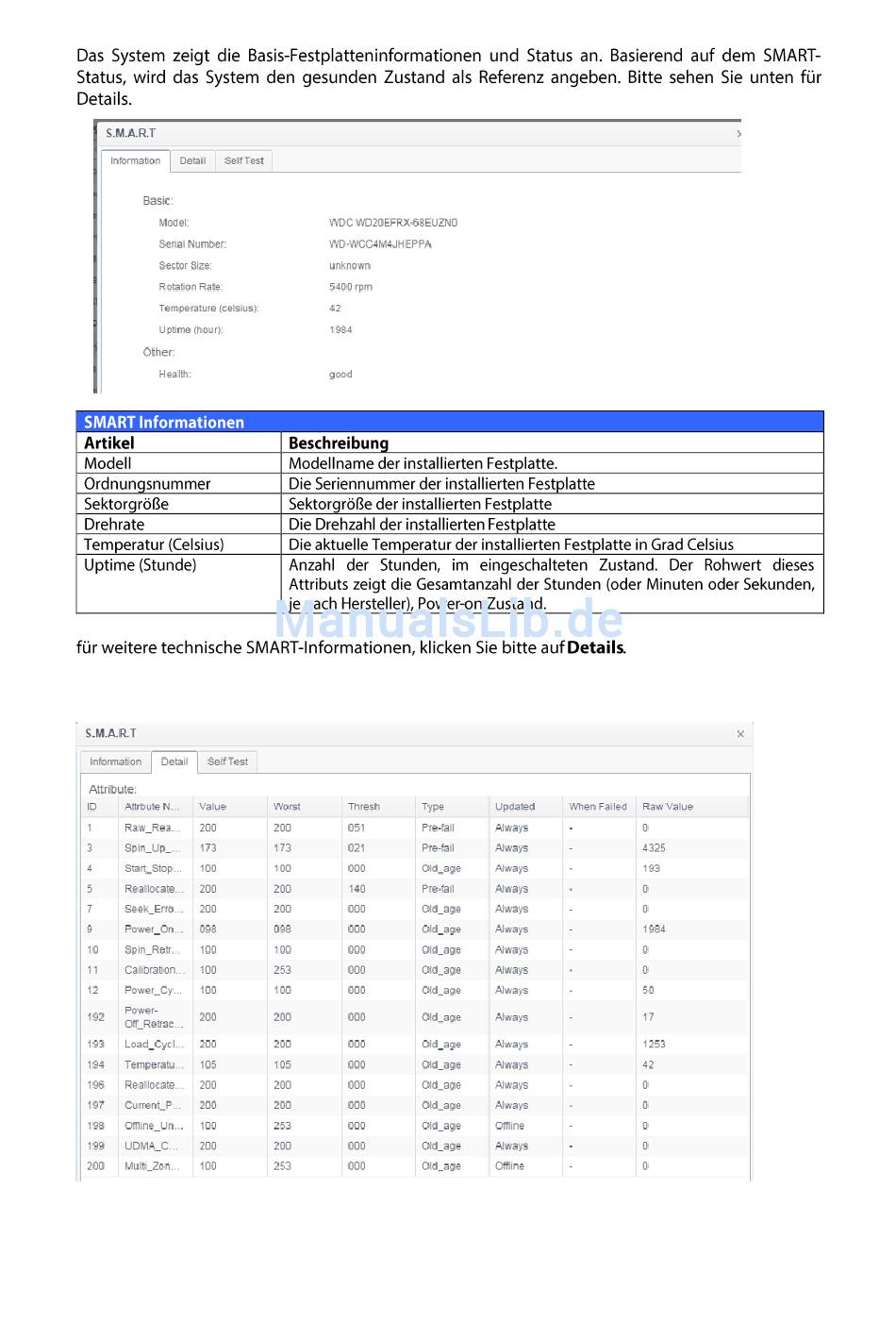Click thresh value 140 in the table

coord(357,889)
